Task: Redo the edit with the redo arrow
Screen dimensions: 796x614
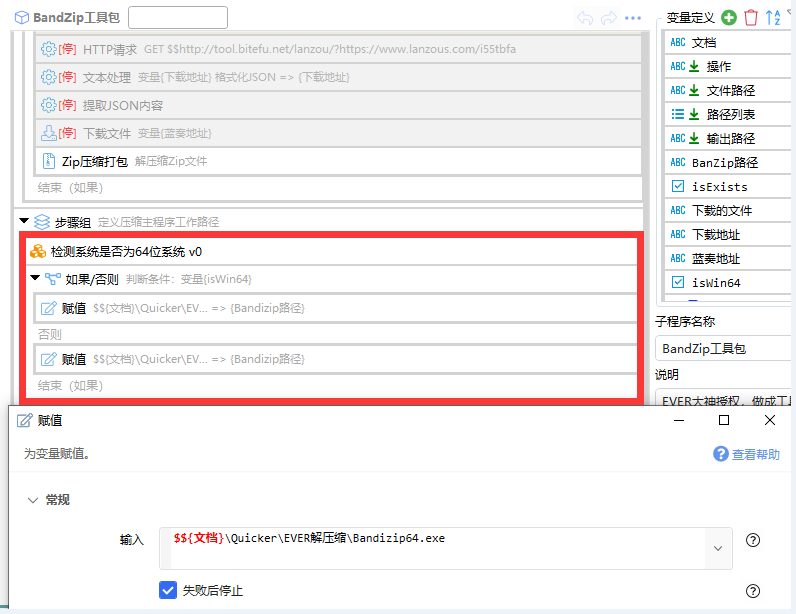Action: (609, 18)
